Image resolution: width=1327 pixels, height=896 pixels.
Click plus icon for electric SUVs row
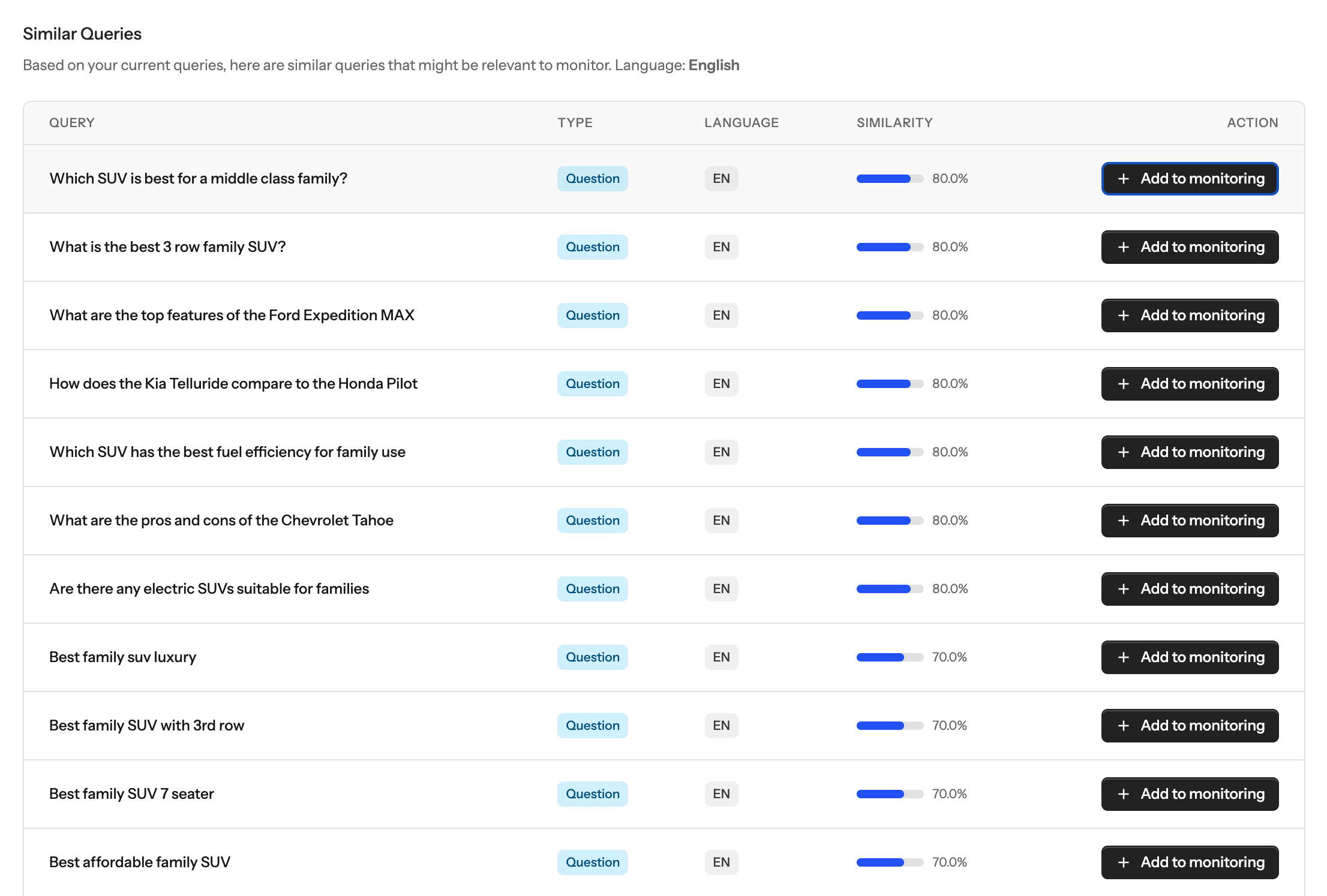pos(1124,589)
